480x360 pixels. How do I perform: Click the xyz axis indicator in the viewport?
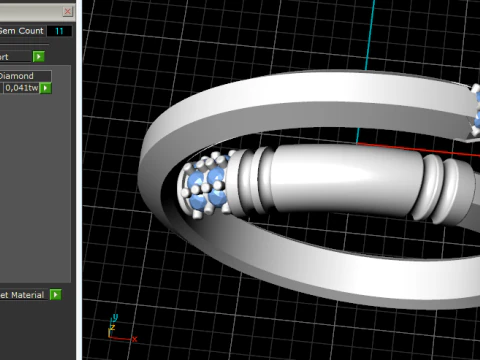coord(122,328)
